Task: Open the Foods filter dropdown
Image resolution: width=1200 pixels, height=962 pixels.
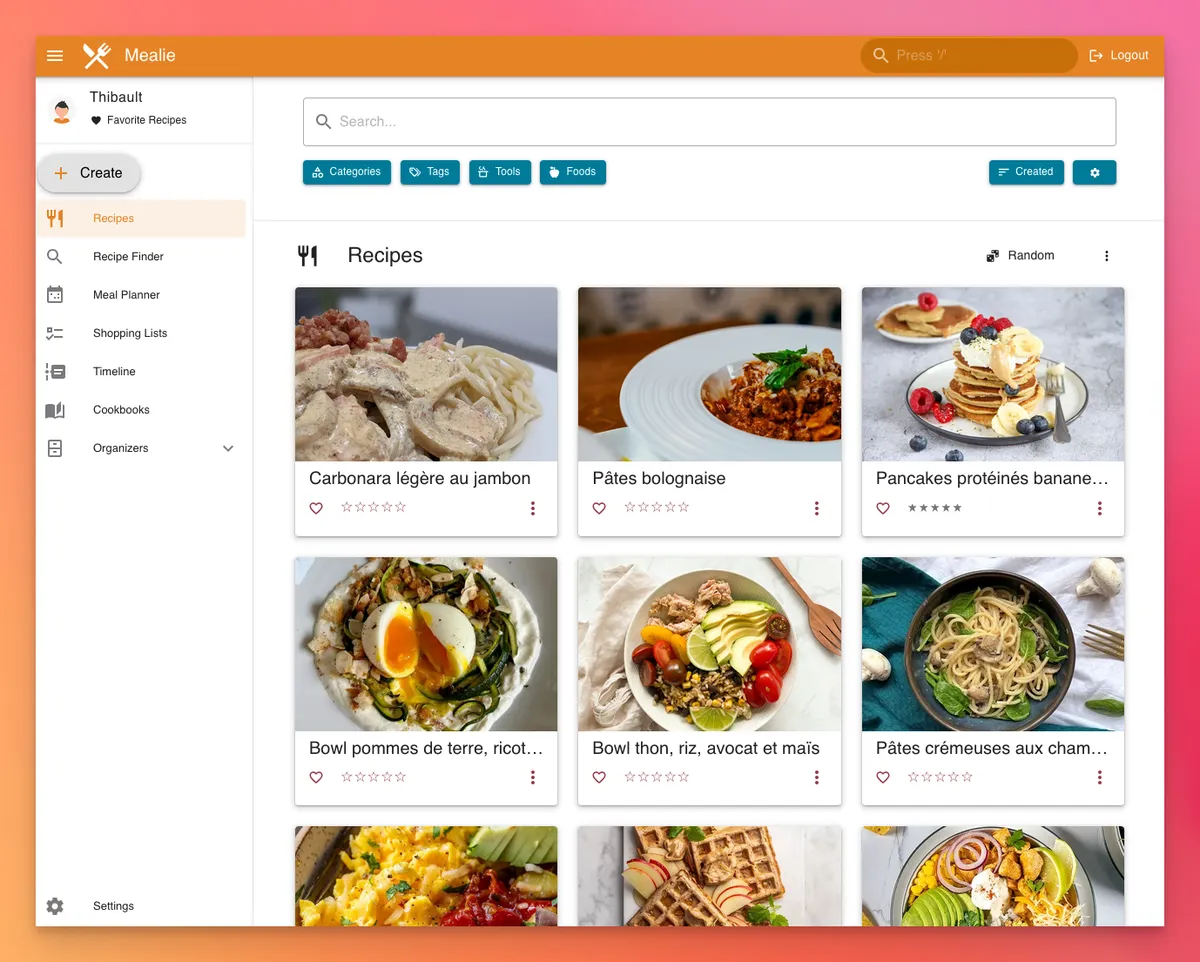Action: pyautogui.click(x=573, y=172)
